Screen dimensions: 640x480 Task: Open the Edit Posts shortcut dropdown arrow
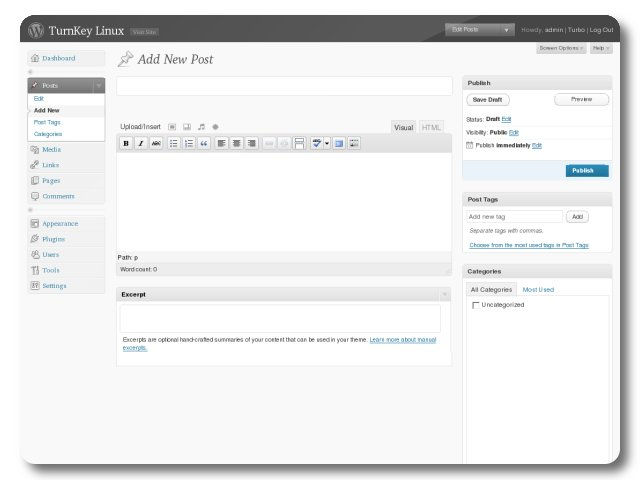coord(507,30)
